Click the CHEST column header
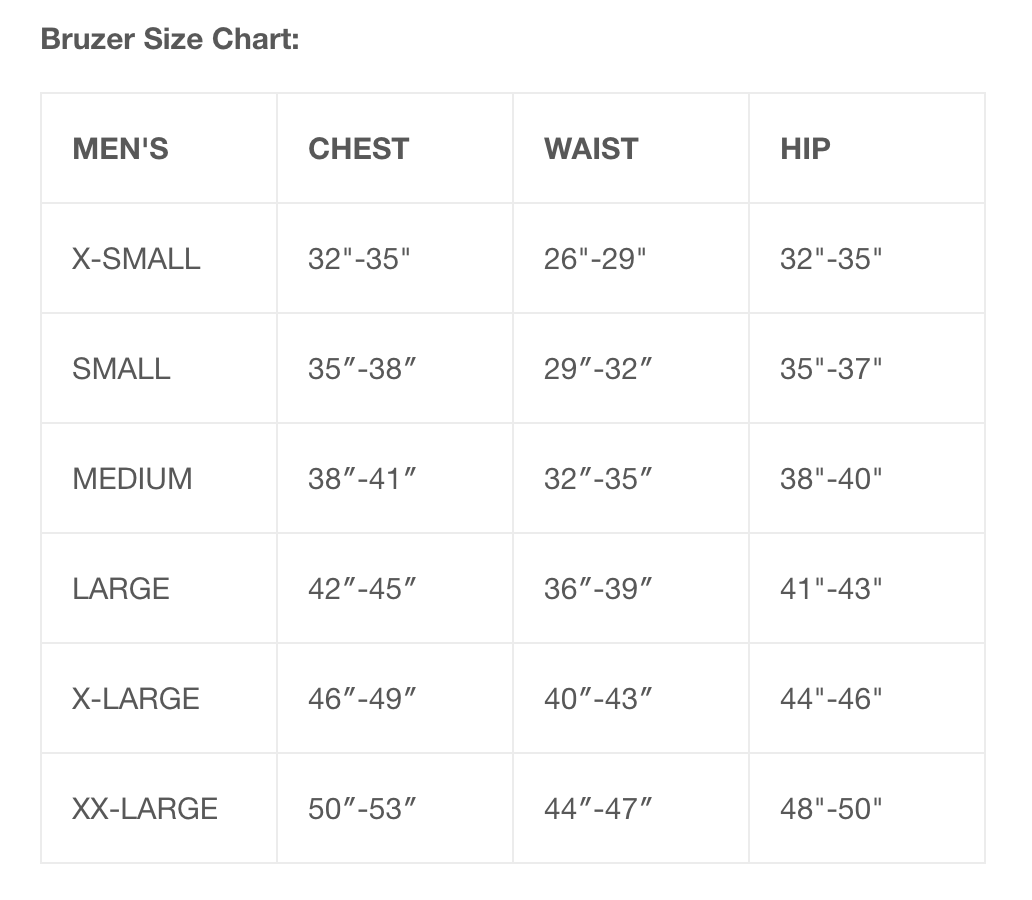The image size is (1032, 900). coord(358,149)
